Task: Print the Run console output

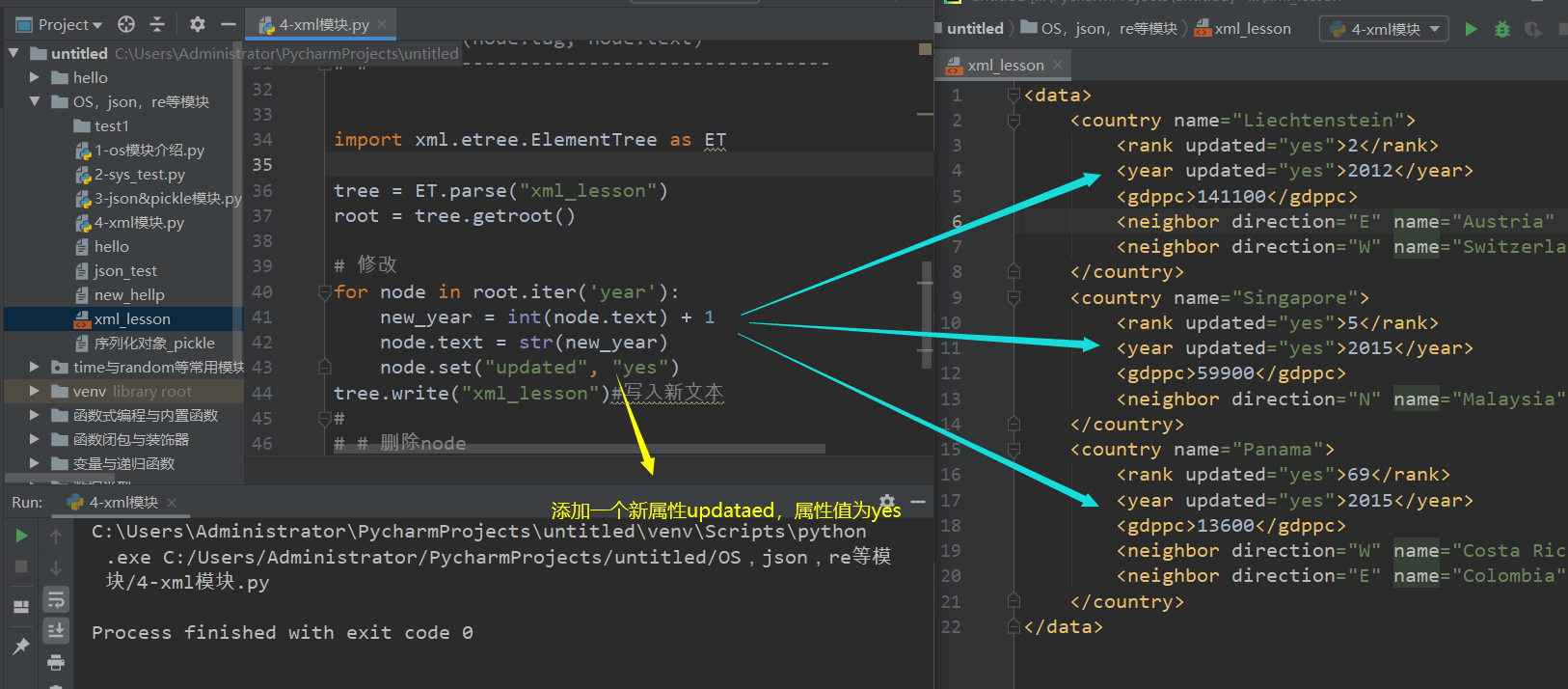Action: (x=56, y=662)
